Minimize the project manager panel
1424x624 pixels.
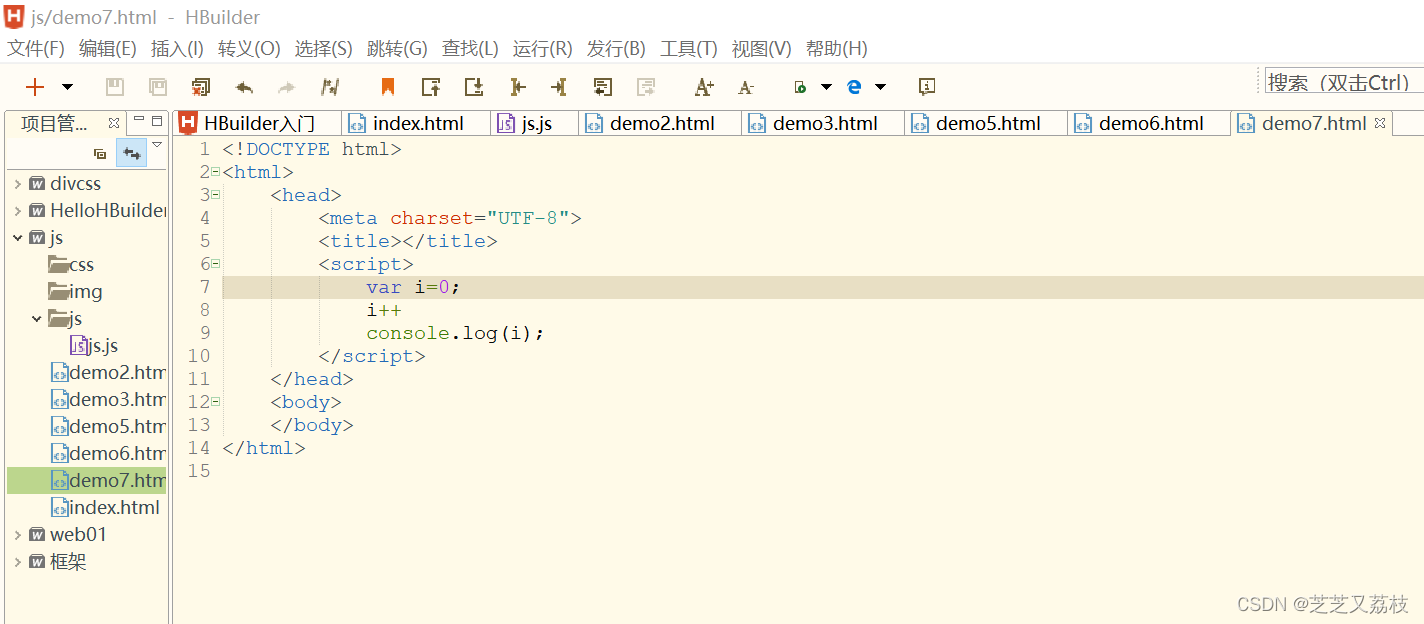point(139,120)
